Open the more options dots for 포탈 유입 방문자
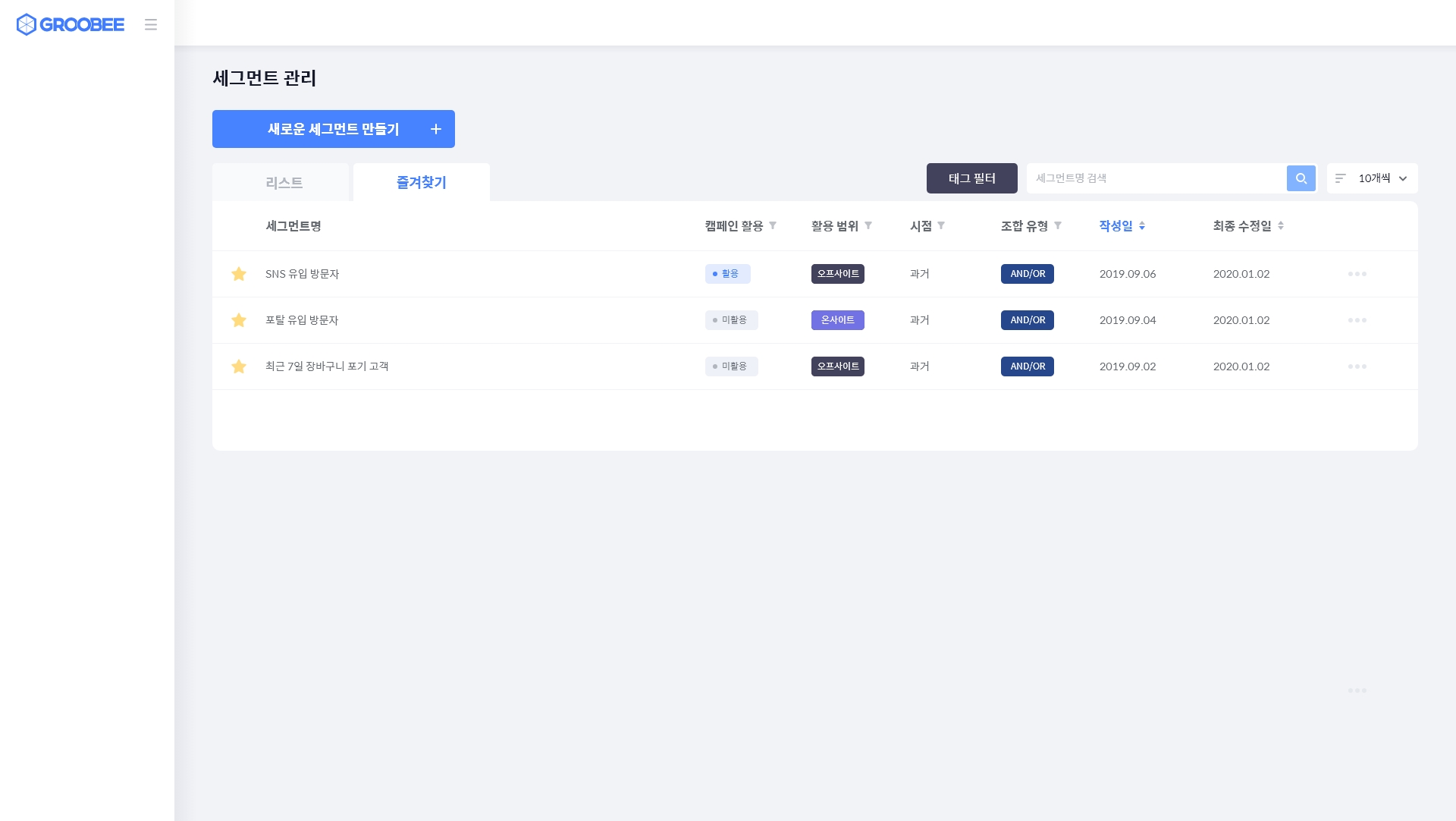 tap(1357, 320)
